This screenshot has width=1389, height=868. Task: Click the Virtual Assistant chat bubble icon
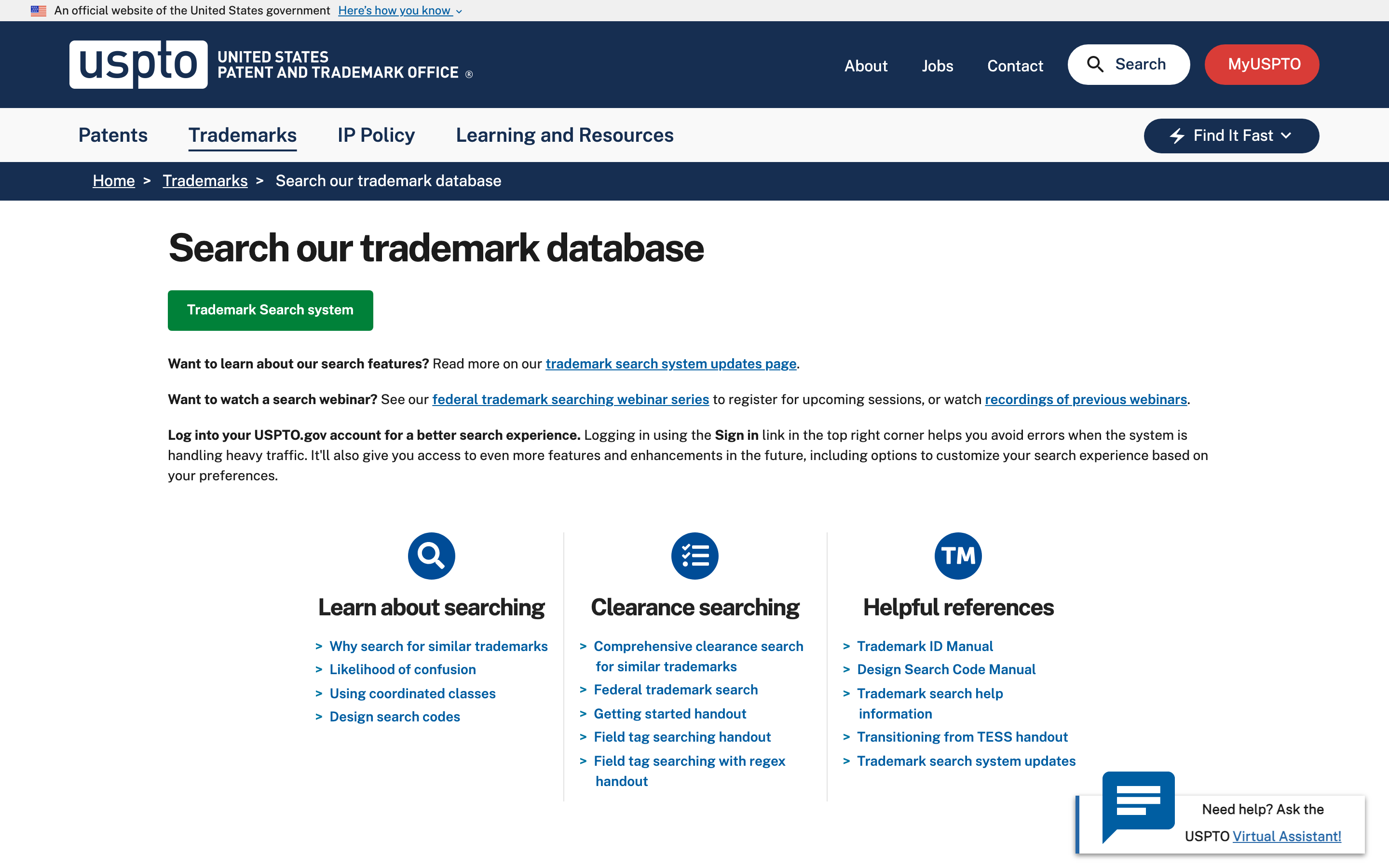(x=1138, y=807)
